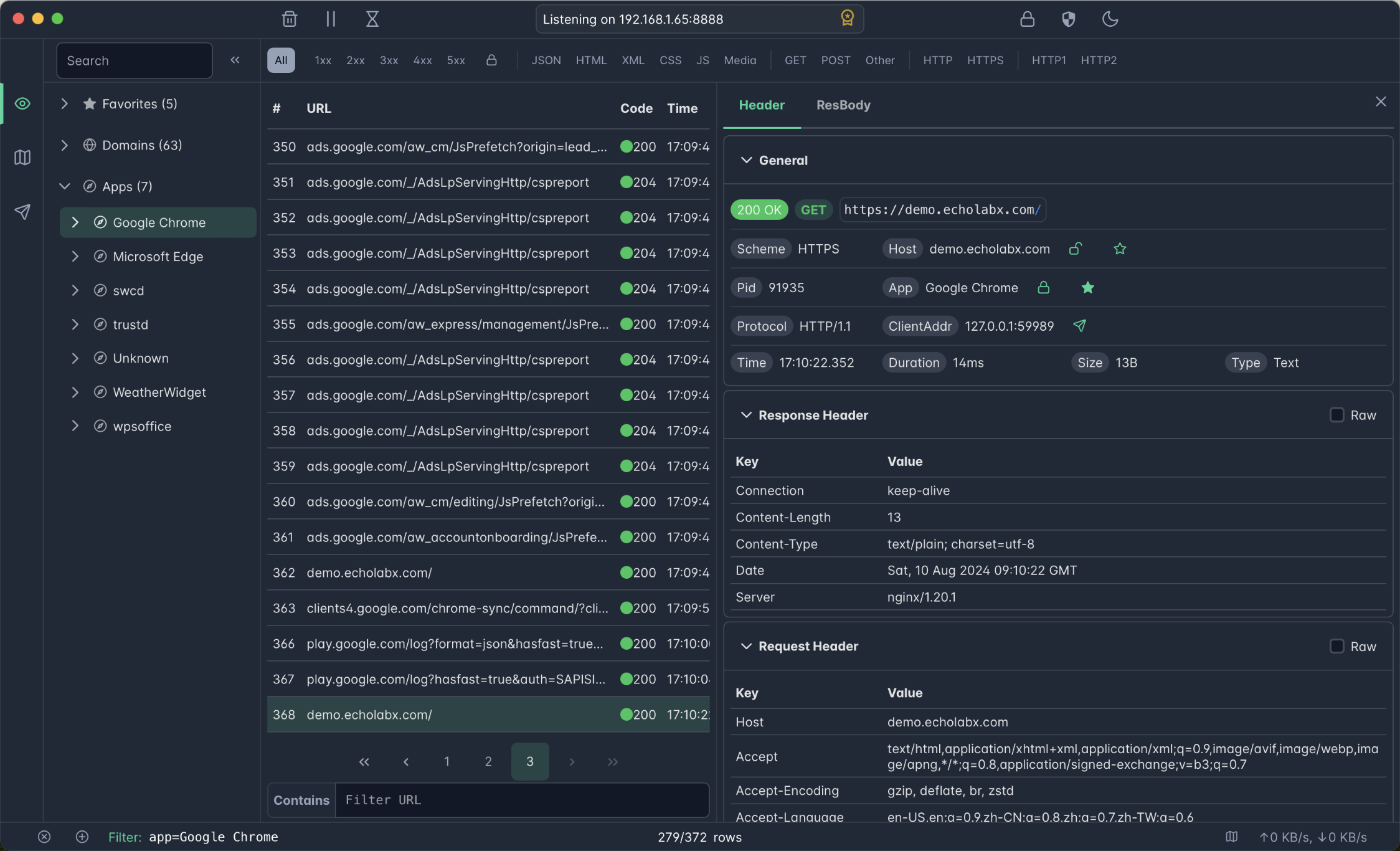Go to page 1
This screenshot has width=1400, height=851.
click(447, 761)
